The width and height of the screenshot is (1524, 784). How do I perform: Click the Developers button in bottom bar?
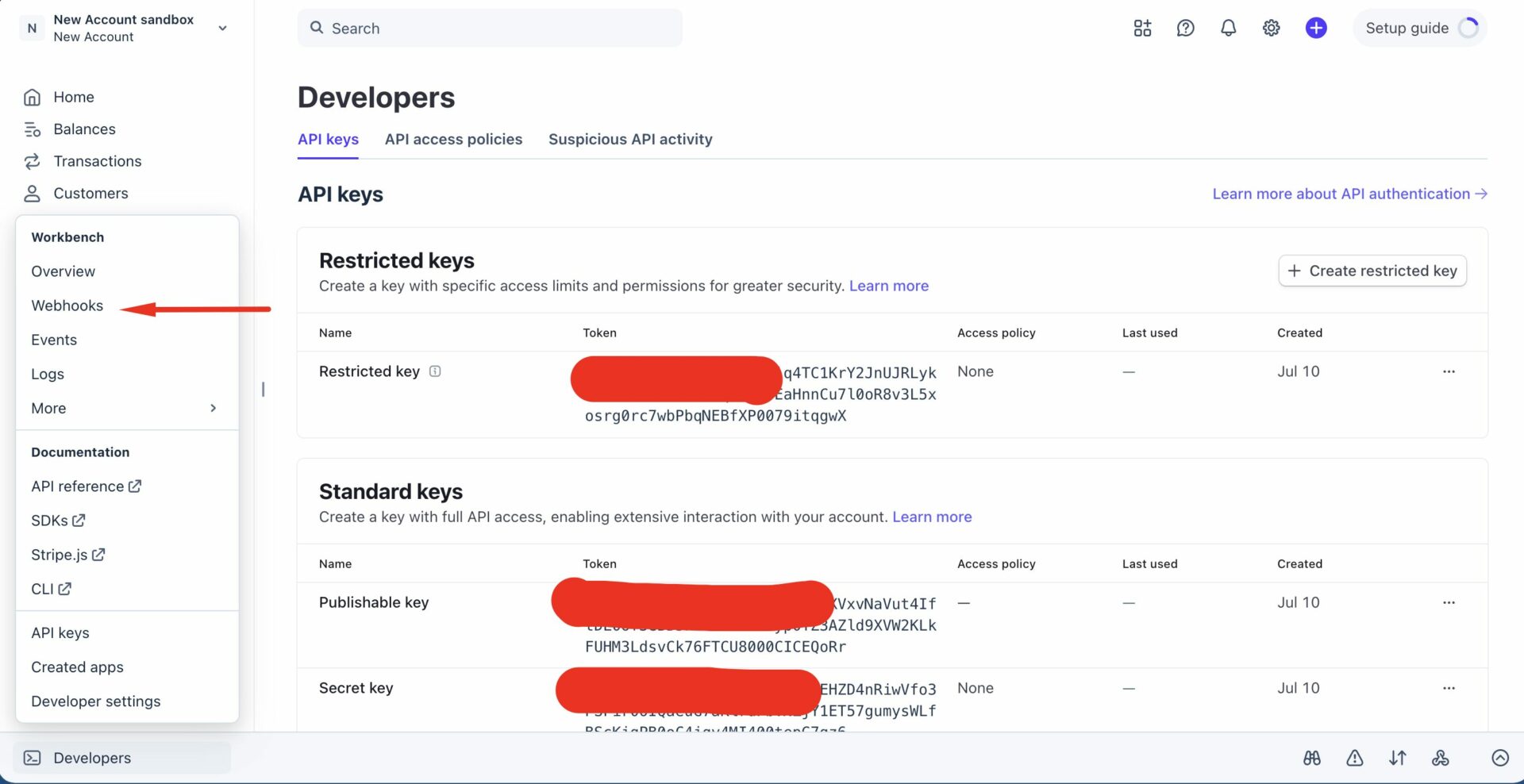[x=122, y=758]
